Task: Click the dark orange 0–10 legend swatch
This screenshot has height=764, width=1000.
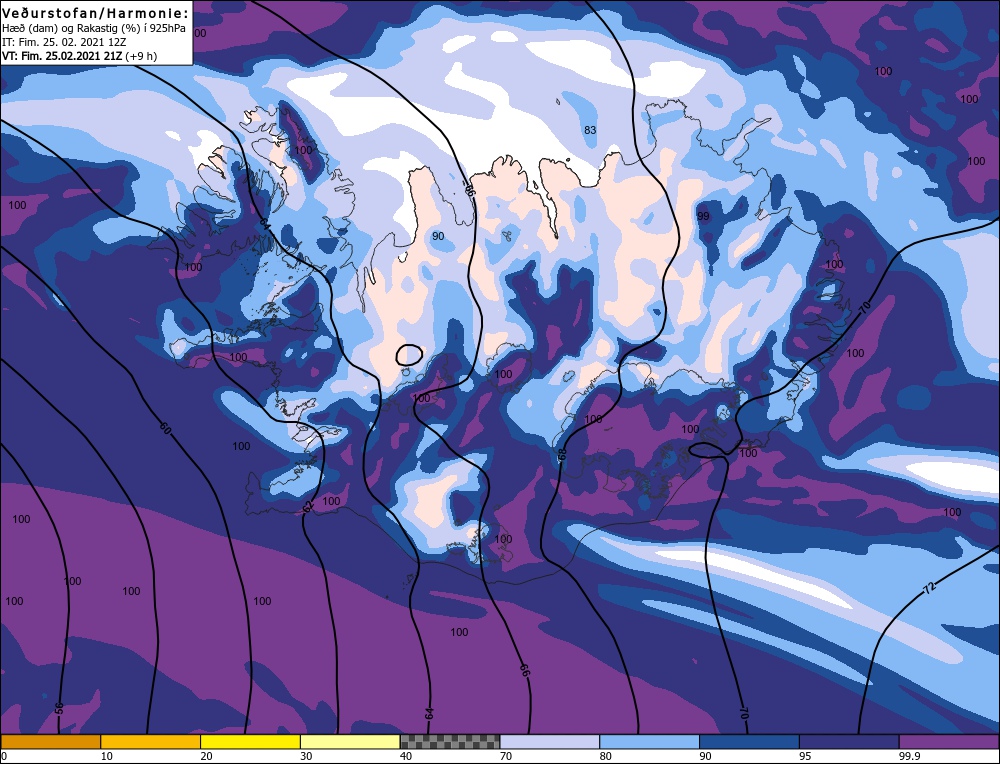Action: [50, 741]
